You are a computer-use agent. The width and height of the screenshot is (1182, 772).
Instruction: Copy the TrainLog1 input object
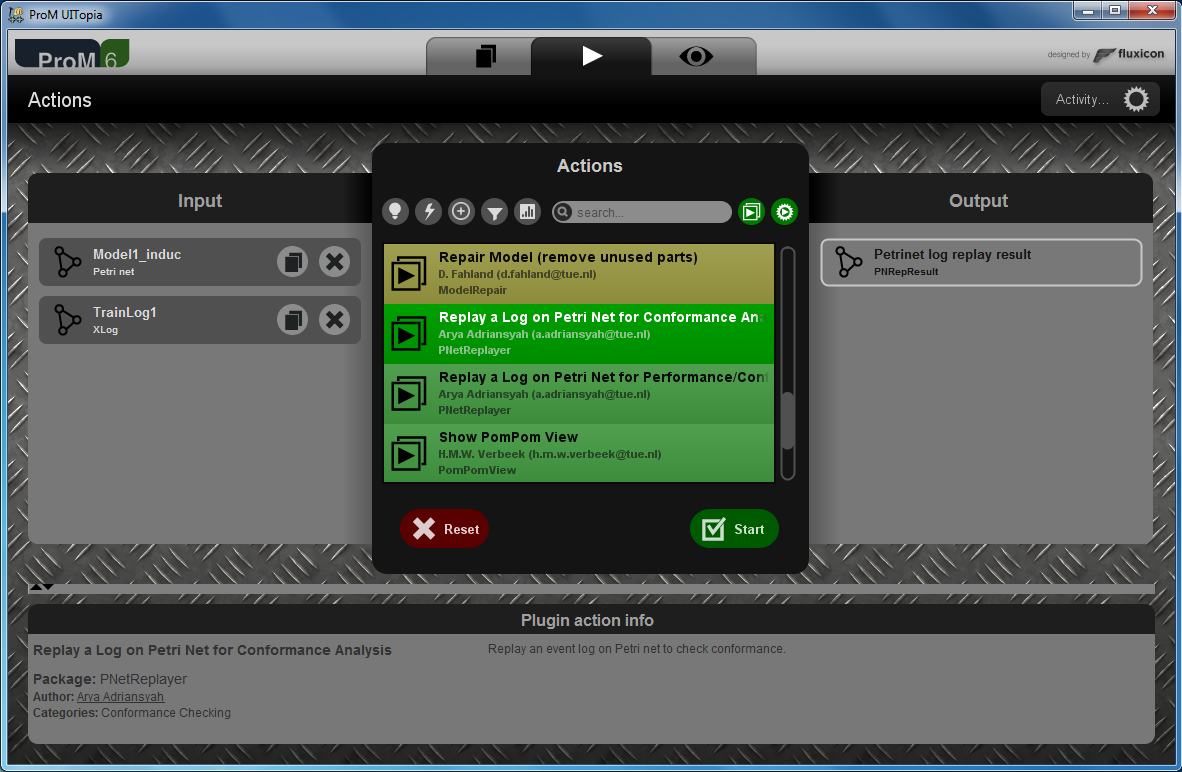292,320
